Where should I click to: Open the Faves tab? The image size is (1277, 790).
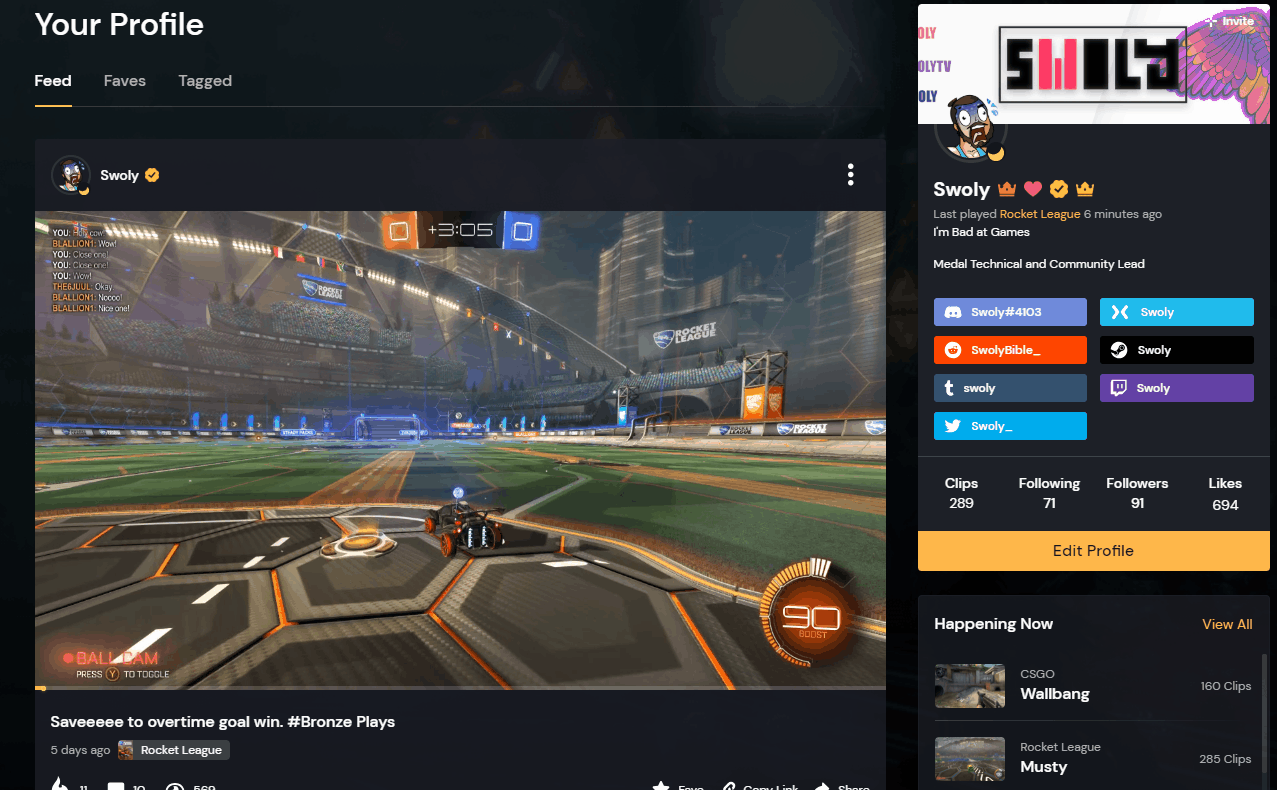point(125,81)
